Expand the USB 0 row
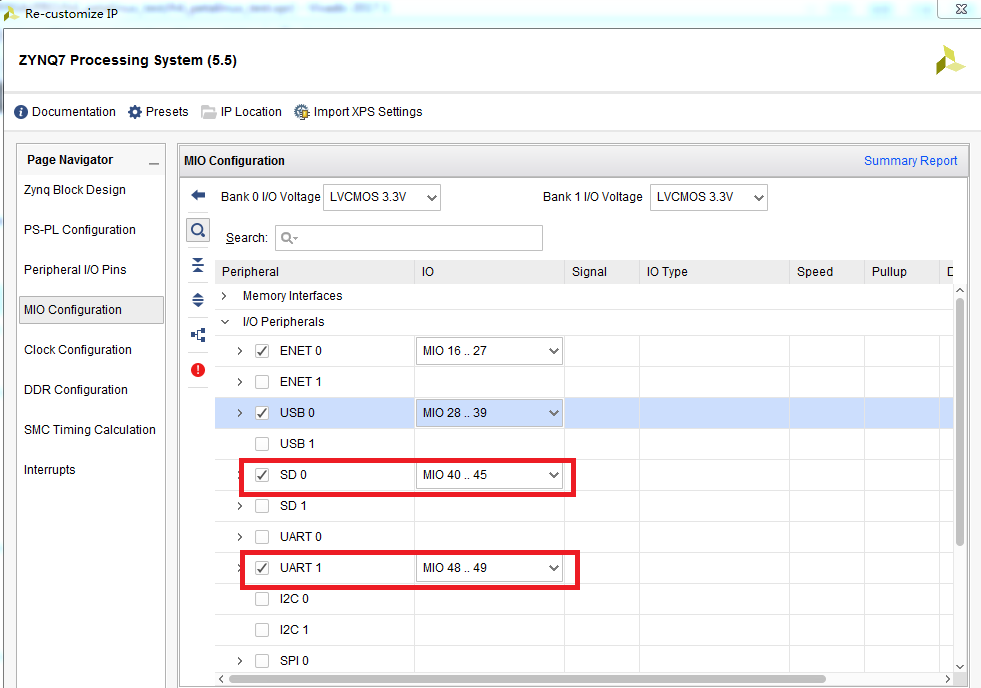This screenshot has height=688, width=981. click(x=240, y=413)
